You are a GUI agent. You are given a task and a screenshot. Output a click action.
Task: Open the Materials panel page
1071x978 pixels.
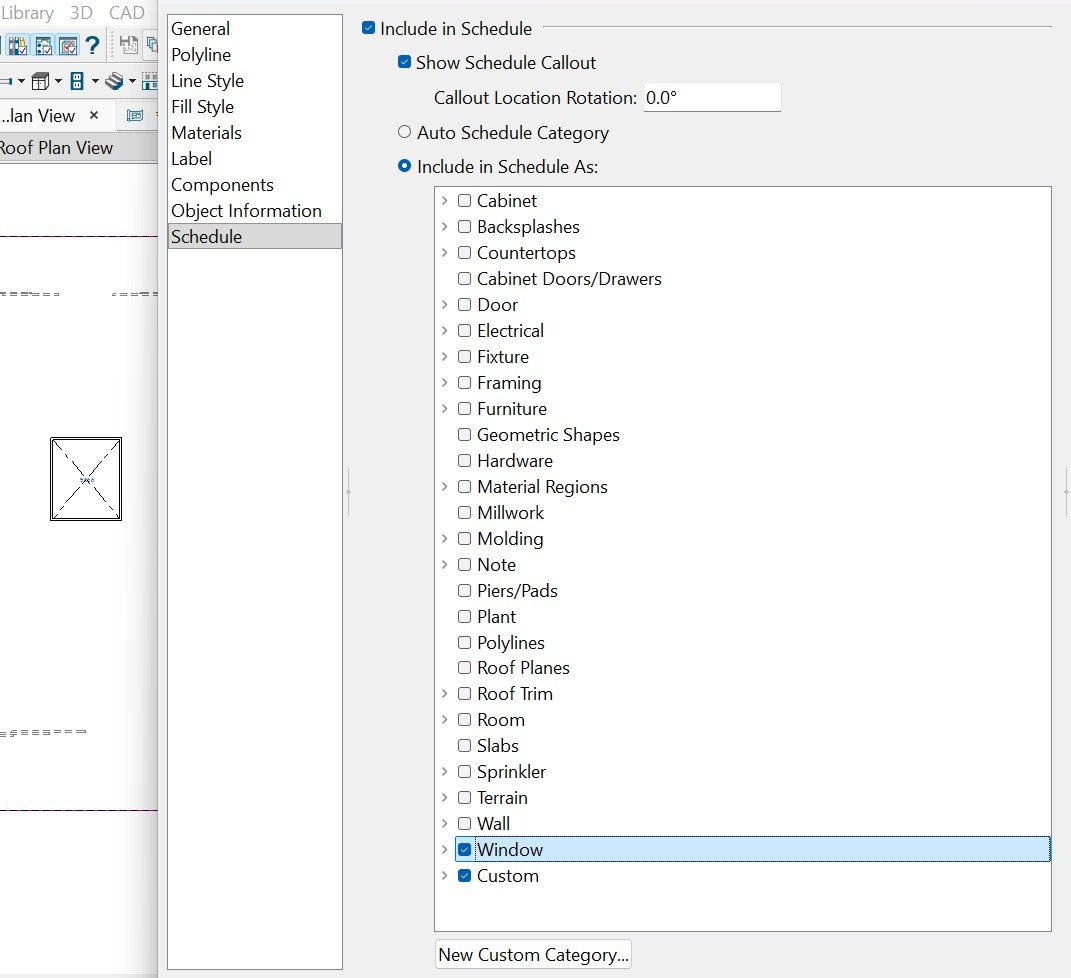pyautogui.click(x=206, y=133)
